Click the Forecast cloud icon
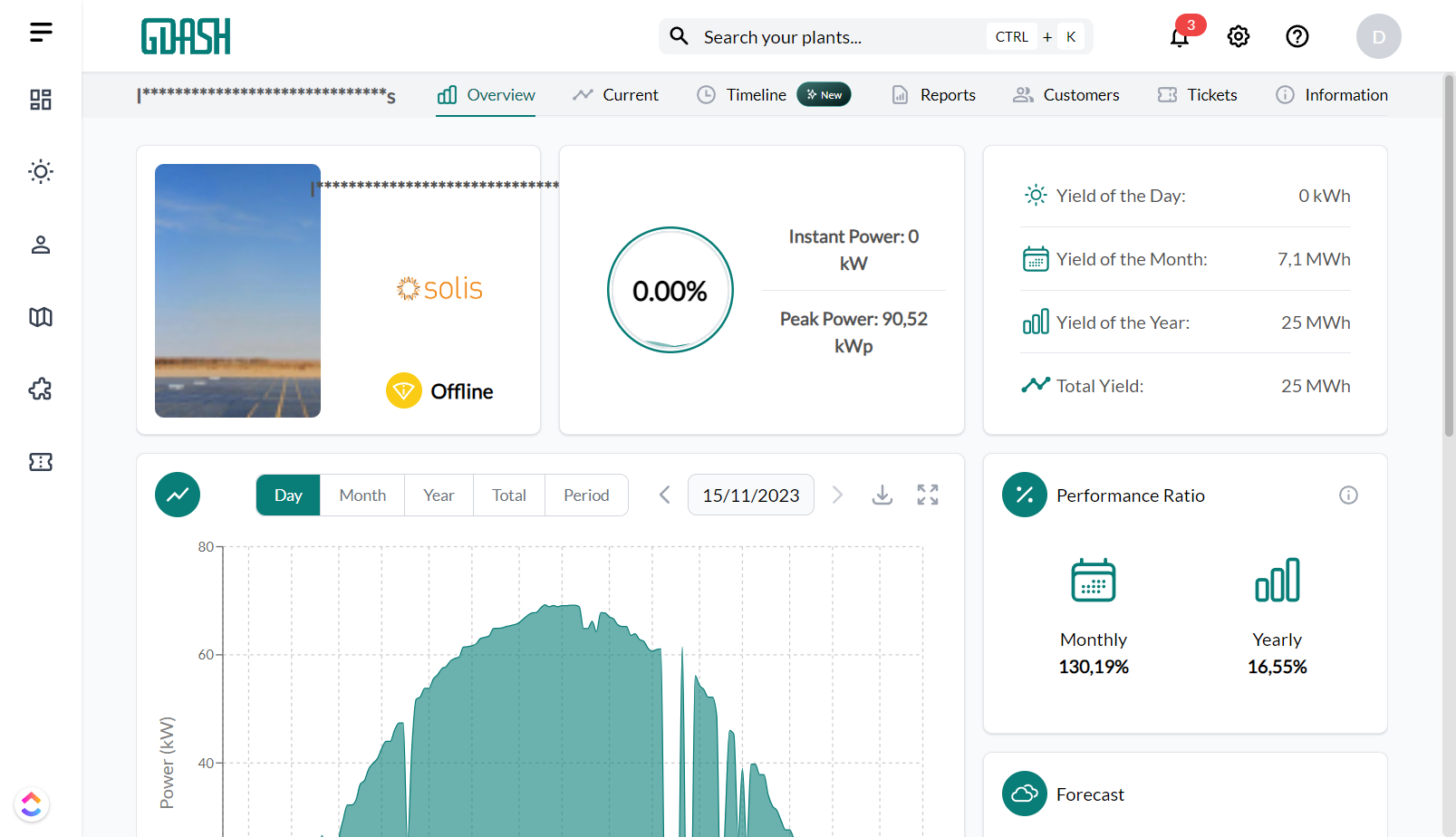Image resolution: width=1456 pixels, height=837 pixels. pos(1025,794)
